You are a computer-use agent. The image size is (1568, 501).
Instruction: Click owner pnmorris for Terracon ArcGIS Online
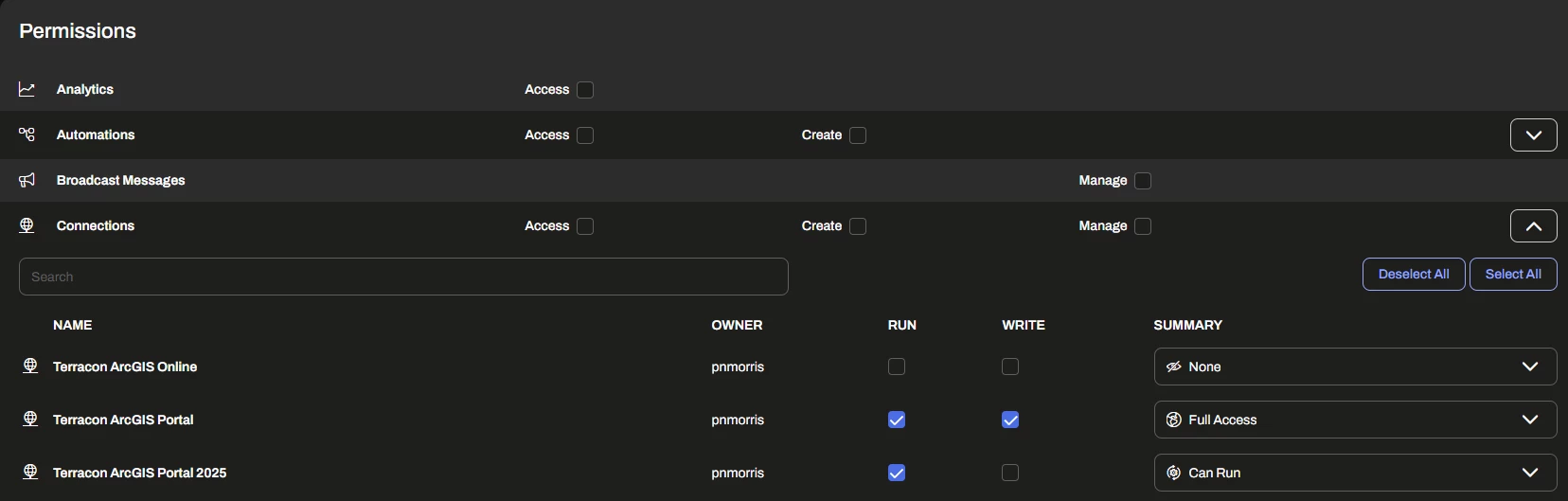point(738,367)
